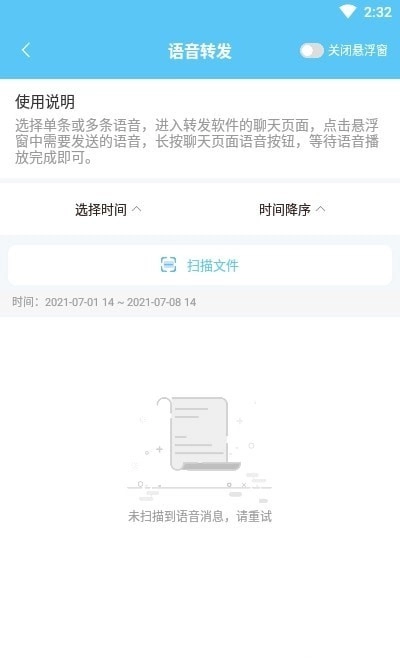Open the 时间降序 sort dropdown
This screenshot has height=660, width=400.
point(292,209)
